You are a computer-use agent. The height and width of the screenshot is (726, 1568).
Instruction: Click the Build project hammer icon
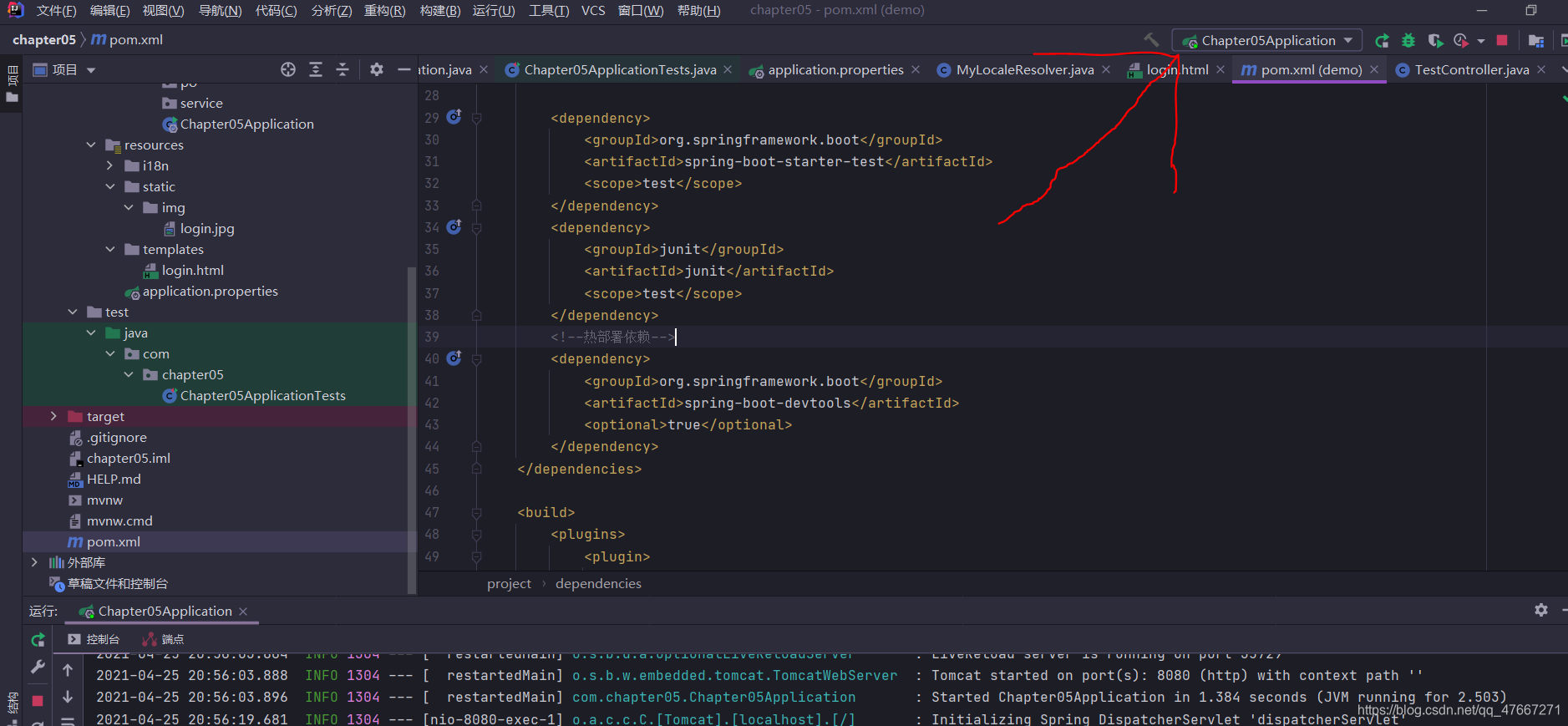1151,40
